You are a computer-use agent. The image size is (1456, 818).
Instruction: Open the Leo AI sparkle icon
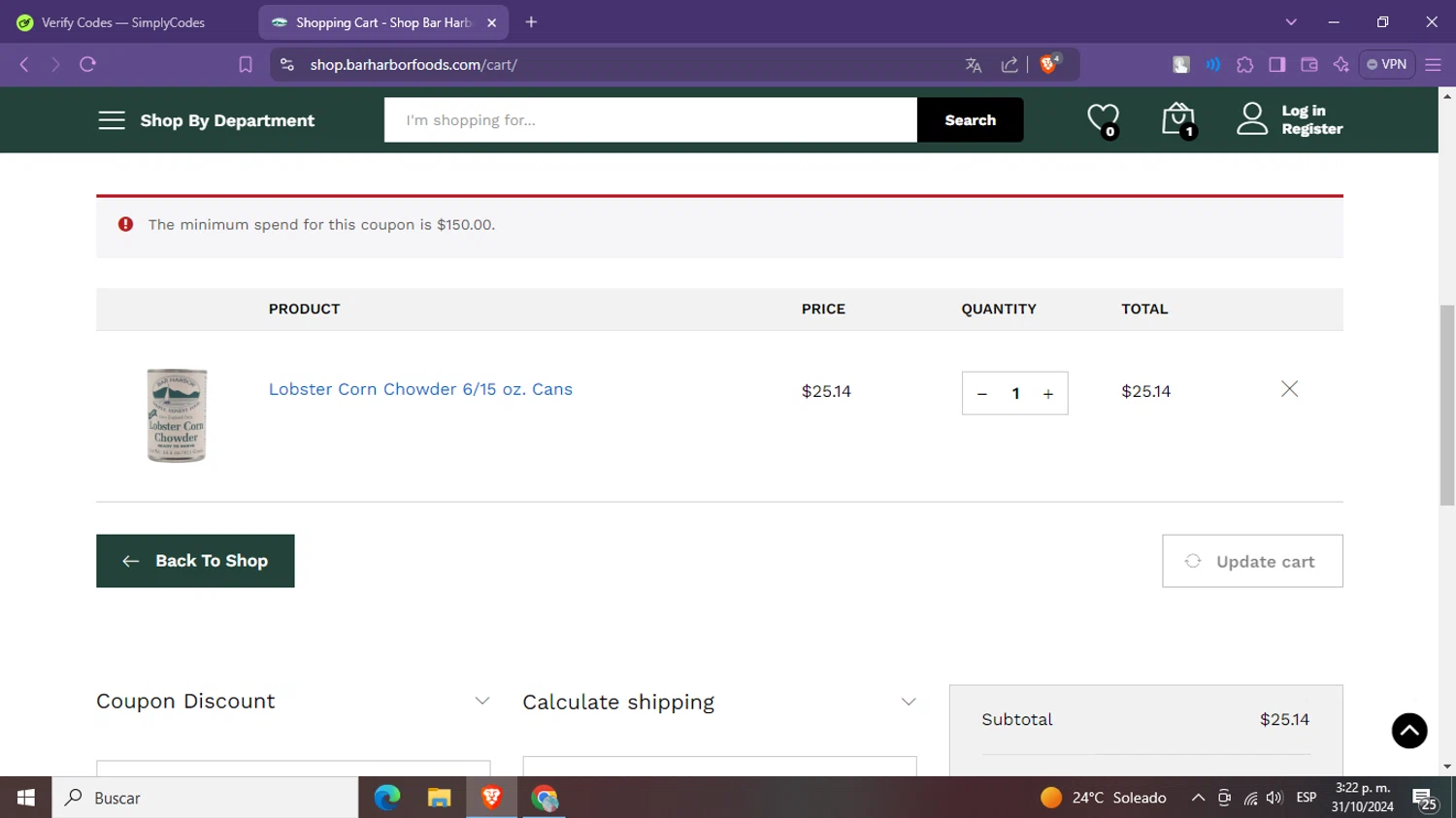(x=1341, y=65)
